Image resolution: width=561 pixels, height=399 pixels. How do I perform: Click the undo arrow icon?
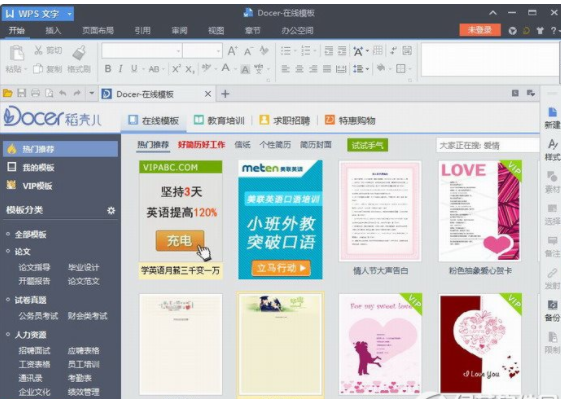tap(63, 94)
